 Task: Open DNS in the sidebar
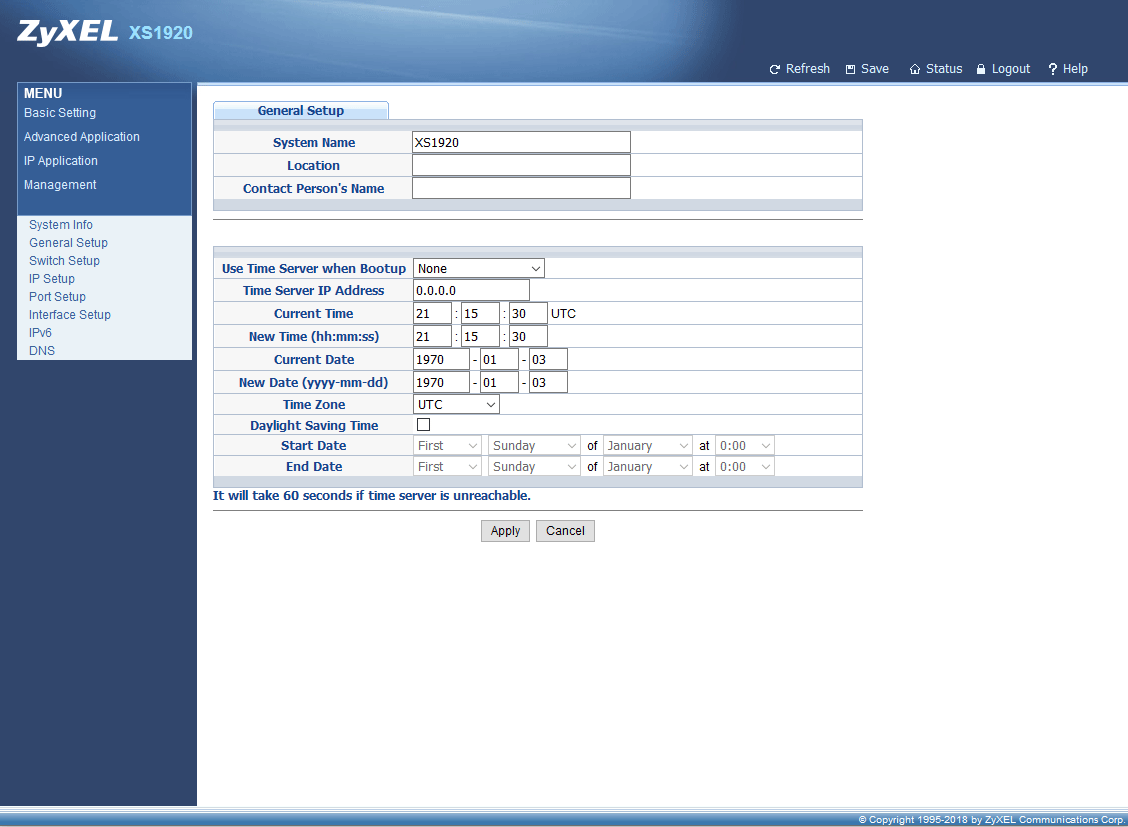point(42,351)
